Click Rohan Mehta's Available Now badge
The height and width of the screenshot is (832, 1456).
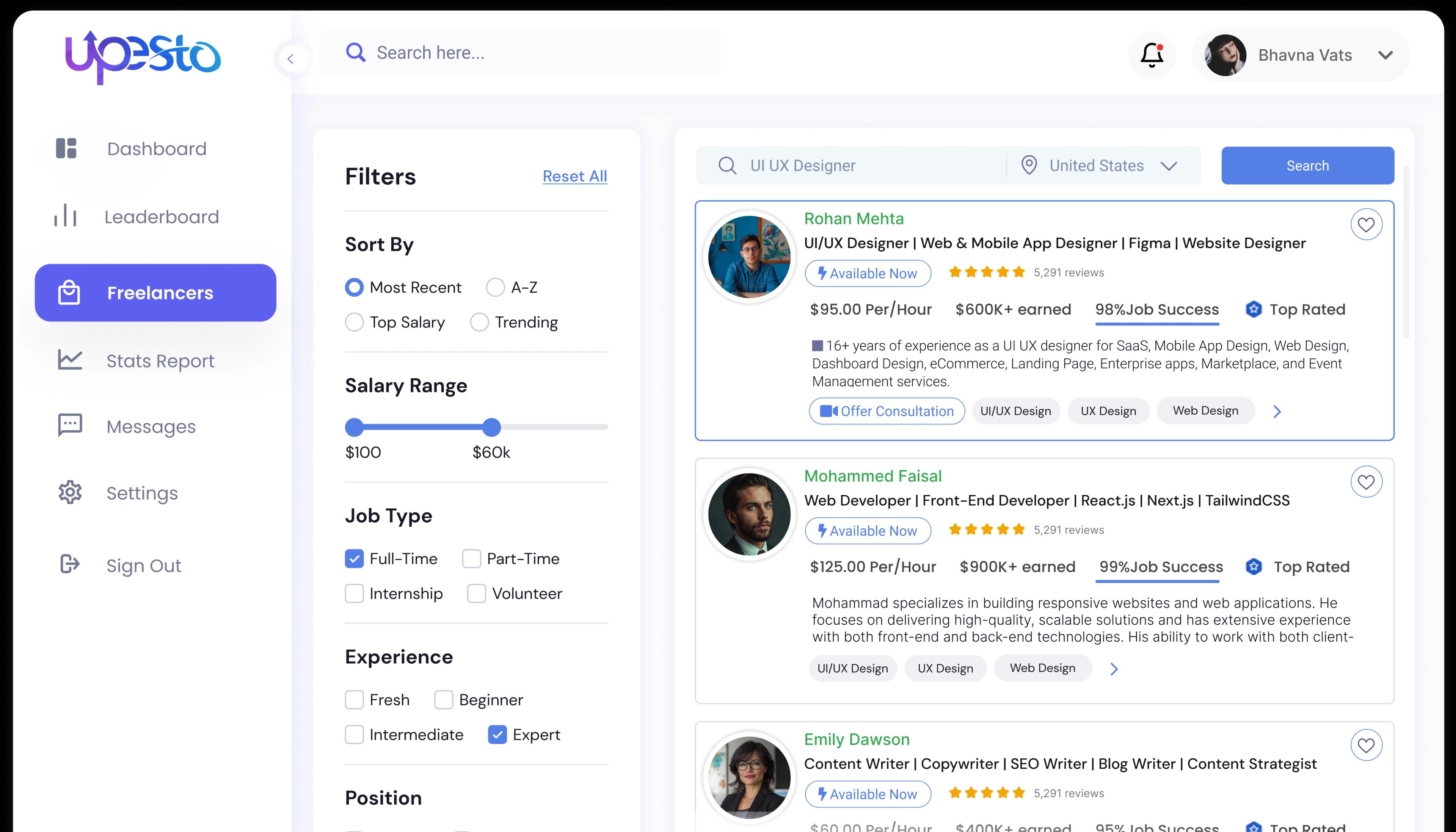tap(868, 273)
